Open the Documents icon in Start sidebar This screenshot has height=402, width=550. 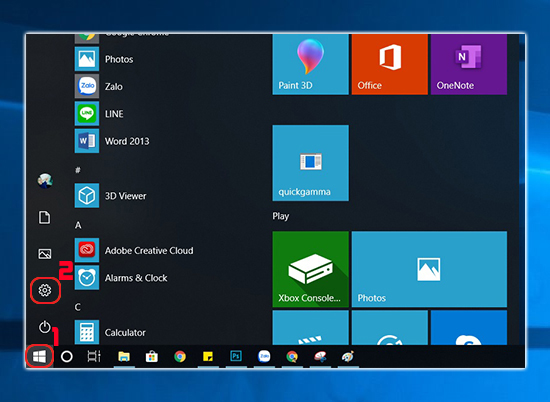[44, 217]
